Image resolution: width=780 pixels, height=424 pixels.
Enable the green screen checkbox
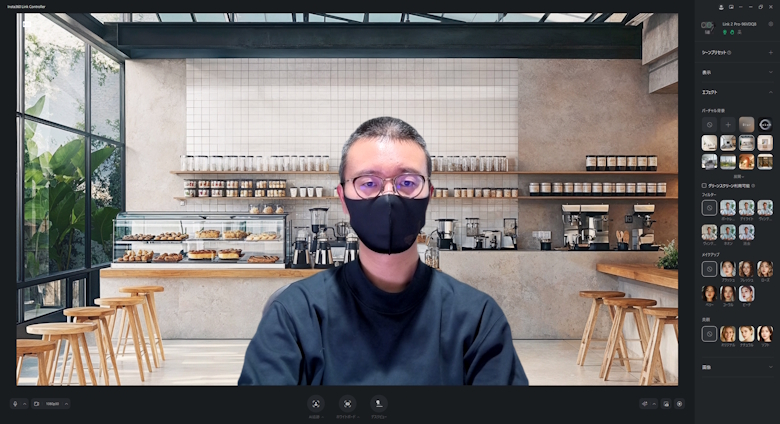[x=704, y=185]
